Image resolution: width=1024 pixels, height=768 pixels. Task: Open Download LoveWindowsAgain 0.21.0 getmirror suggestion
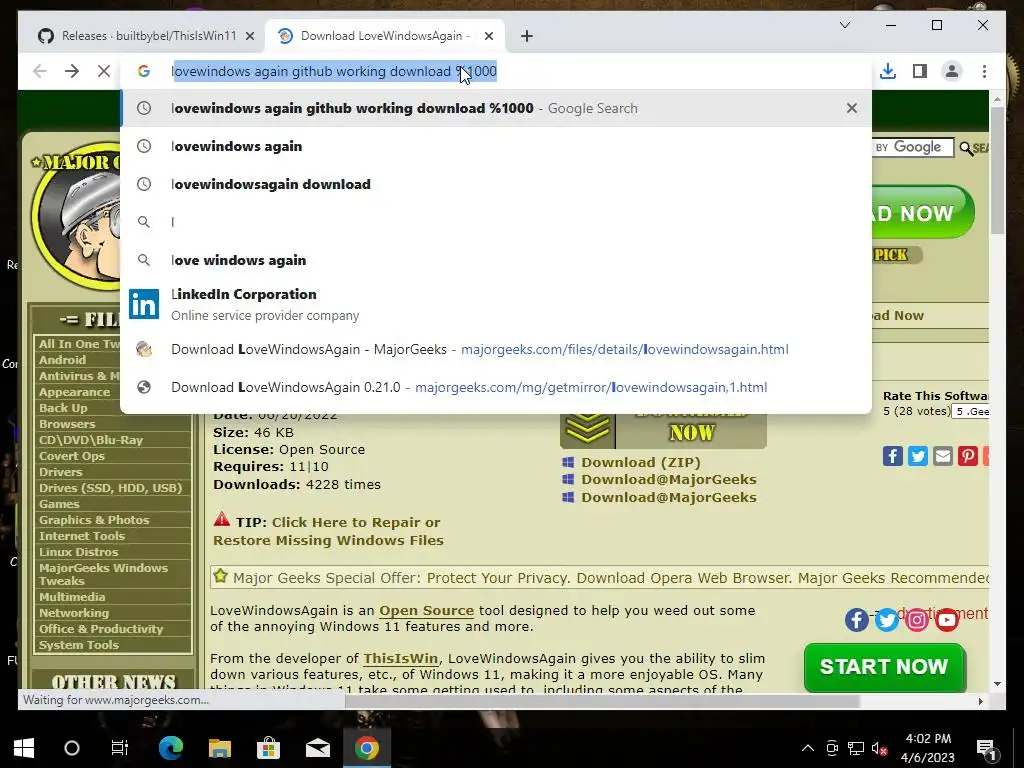point(496,387)
